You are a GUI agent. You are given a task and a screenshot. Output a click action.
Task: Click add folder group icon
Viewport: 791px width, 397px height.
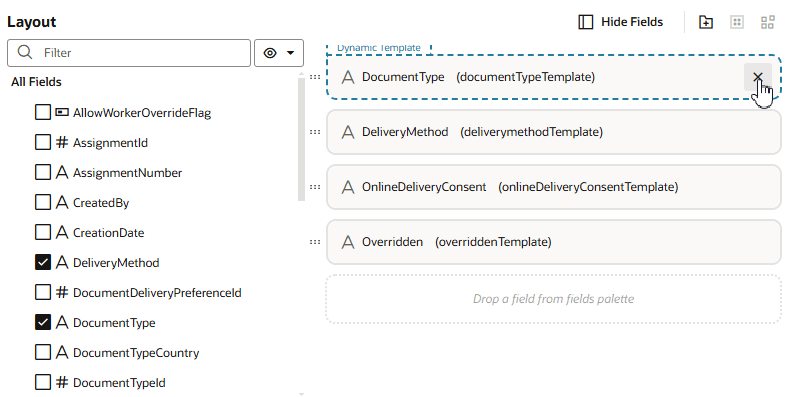pyautogui.click(x=706, y=22)
